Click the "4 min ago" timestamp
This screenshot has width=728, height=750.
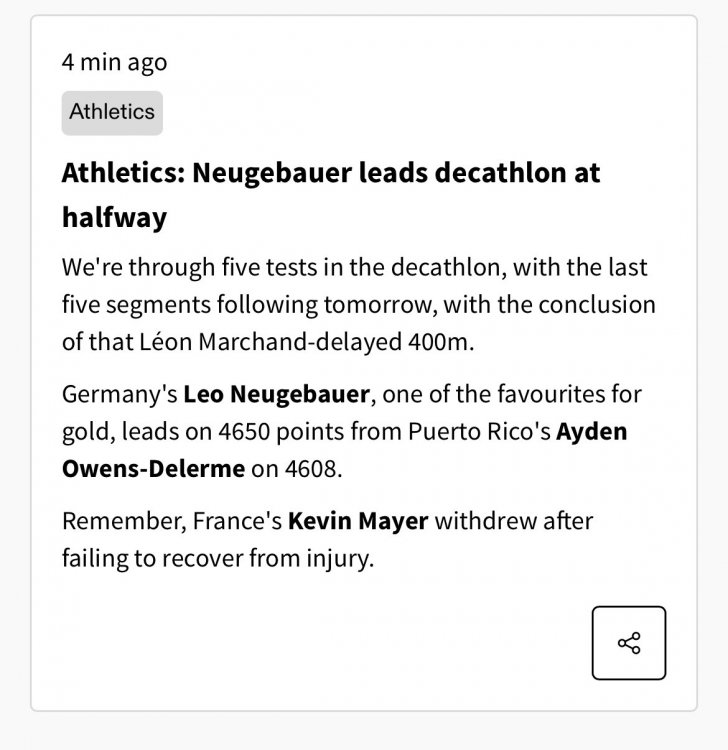click(x=114, y=62)
